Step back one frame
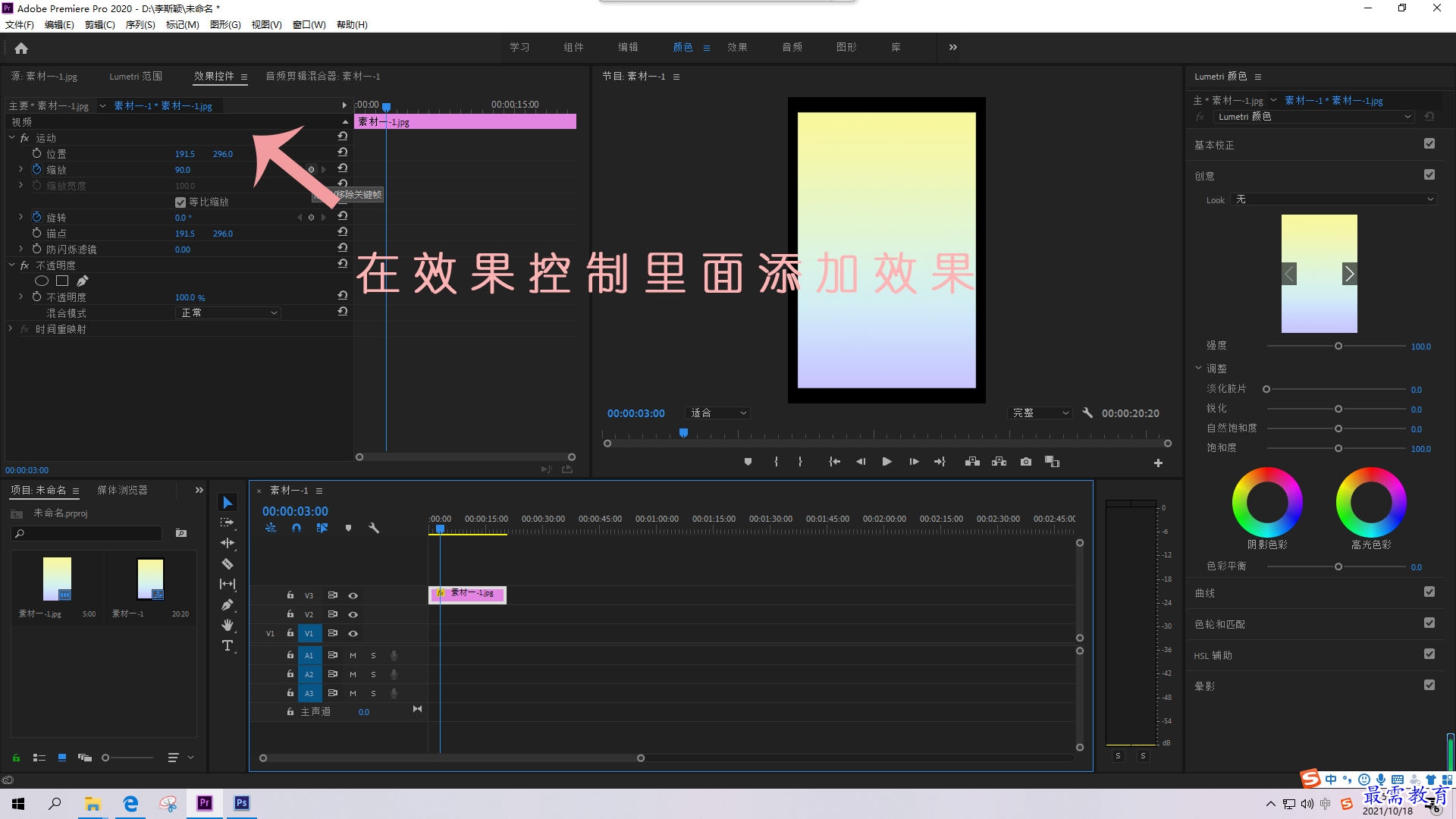The image size is (1456, 819). tap(861, 462)
